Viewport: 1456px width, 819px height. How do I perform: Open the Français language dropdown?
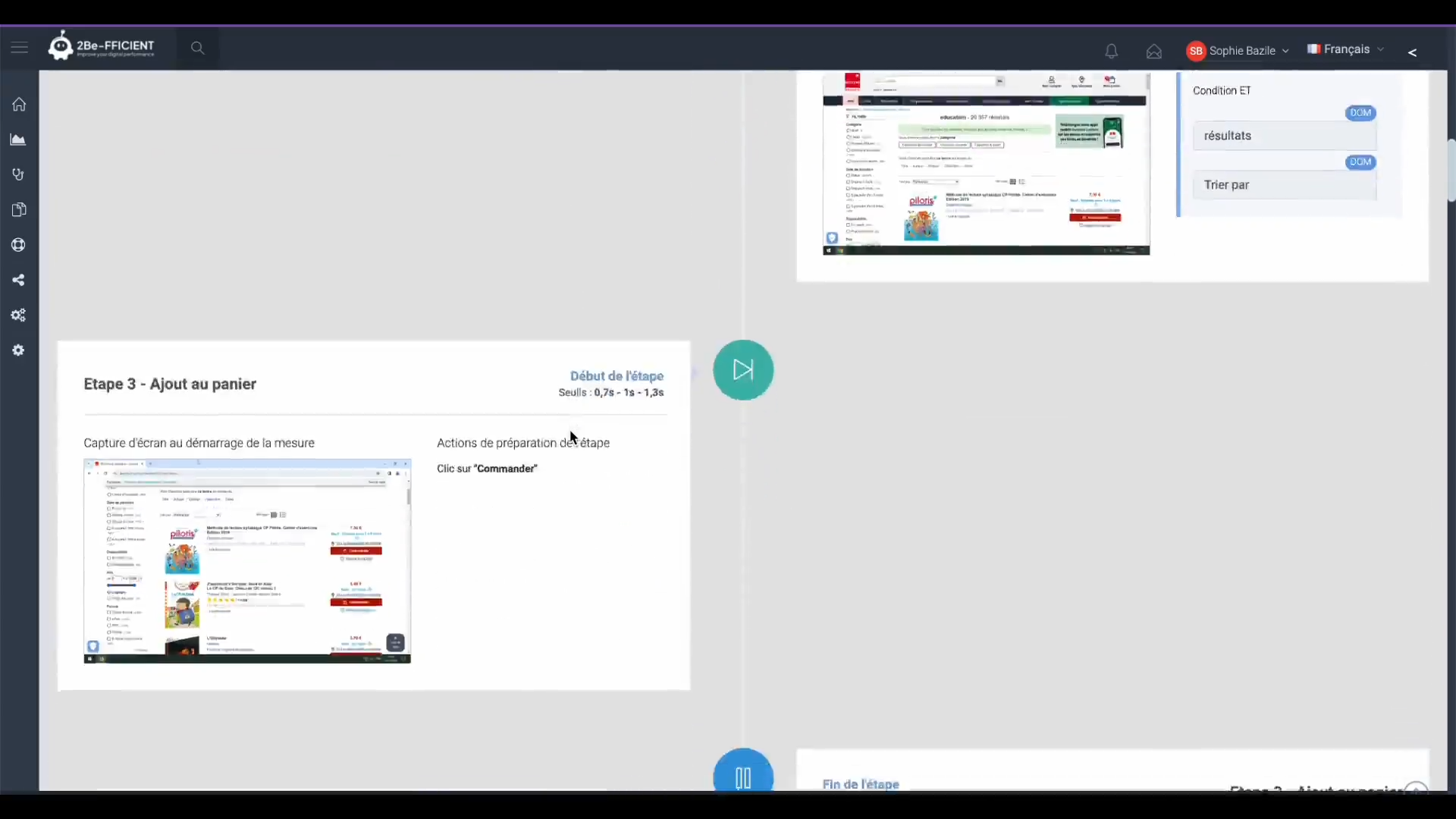[x=1346, y=49]
